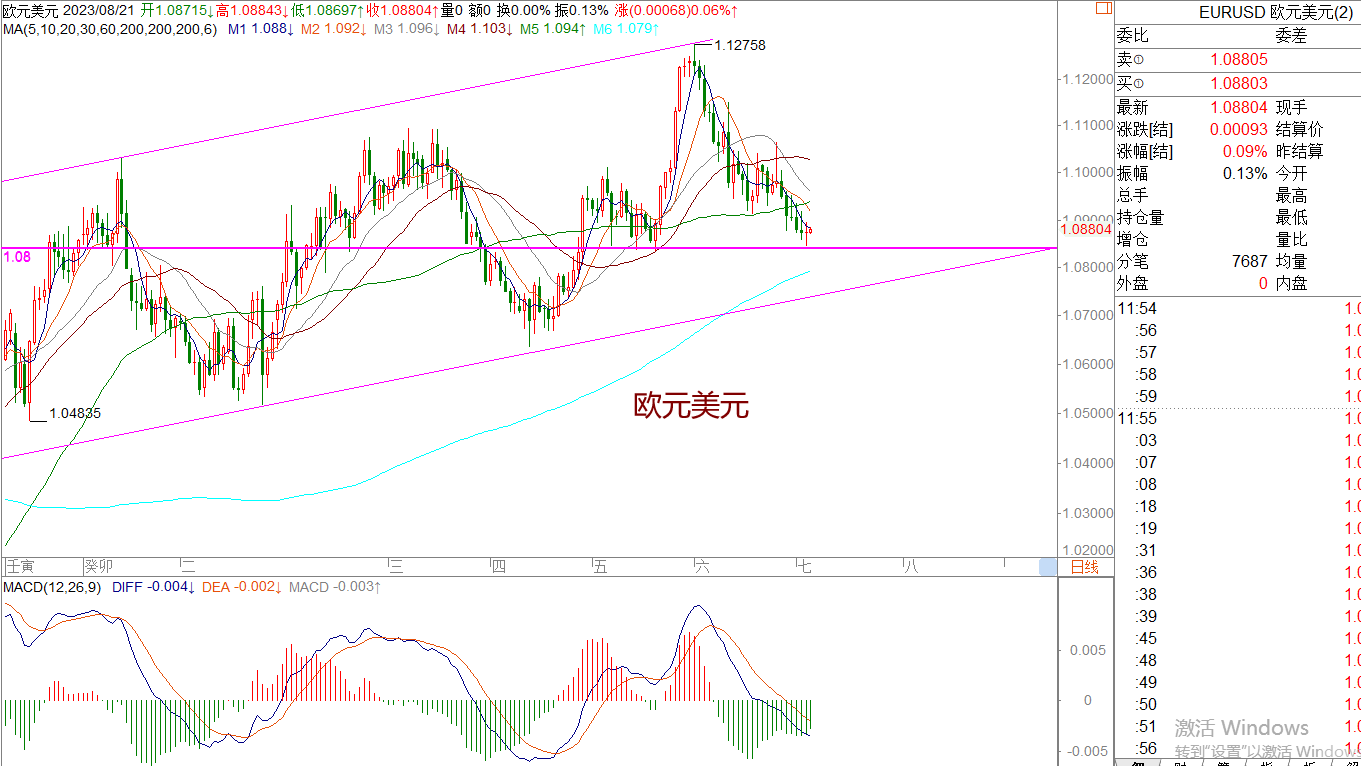
Task: Click the 量比 label
Action: pos(1292,239)
